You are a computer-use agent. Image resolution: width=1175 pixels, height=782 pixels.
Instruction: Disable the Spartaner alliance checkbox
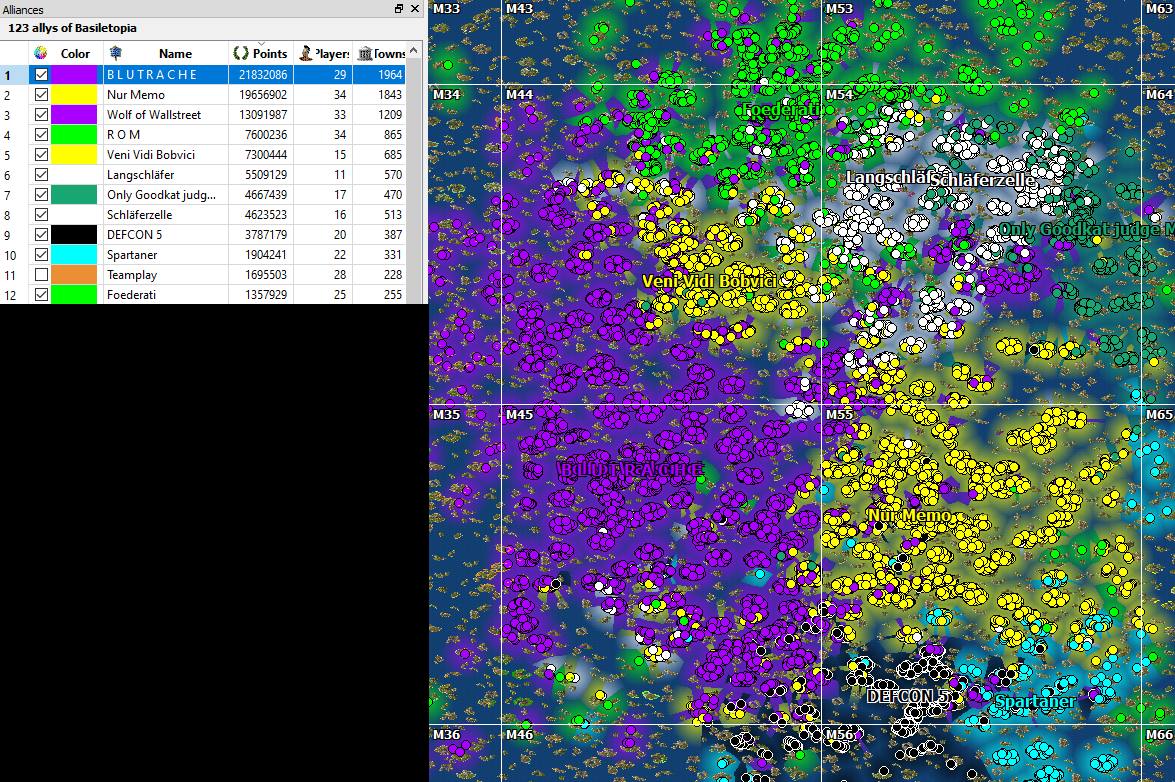pyautogui.click(x=41, y=255)
